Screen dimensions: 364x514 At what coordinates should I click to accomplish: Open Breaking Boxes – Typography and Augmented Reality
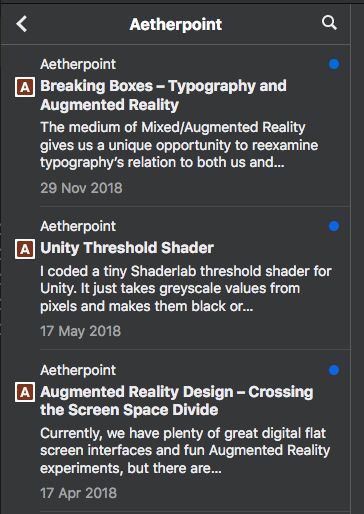163,95
